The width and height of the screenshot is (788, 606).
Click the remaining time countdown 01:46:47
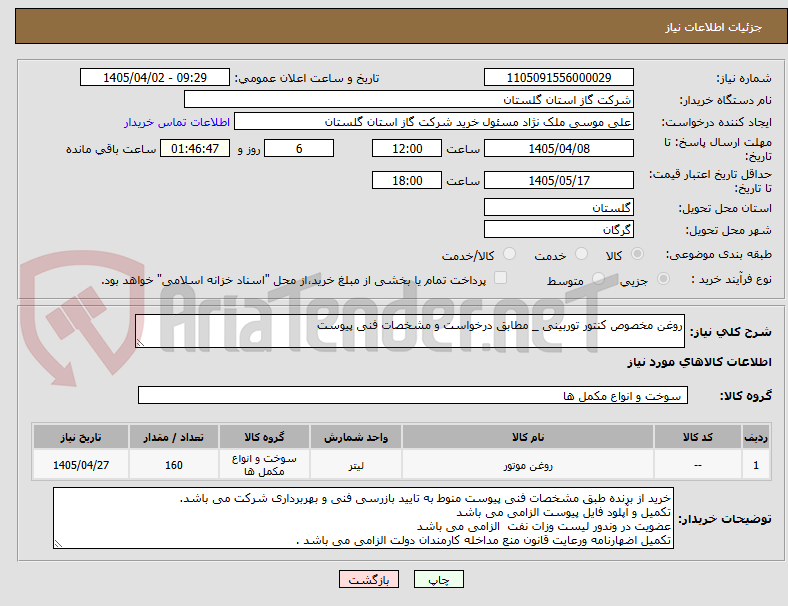tap(195, 149)
